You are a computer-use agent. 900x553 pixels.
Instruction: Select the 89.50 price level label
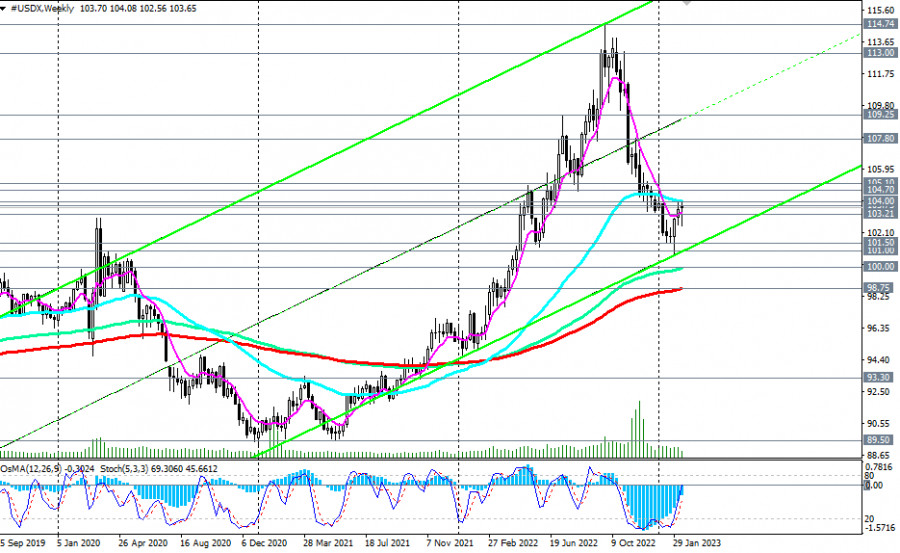pyautogui.click(x=880, y=440)
